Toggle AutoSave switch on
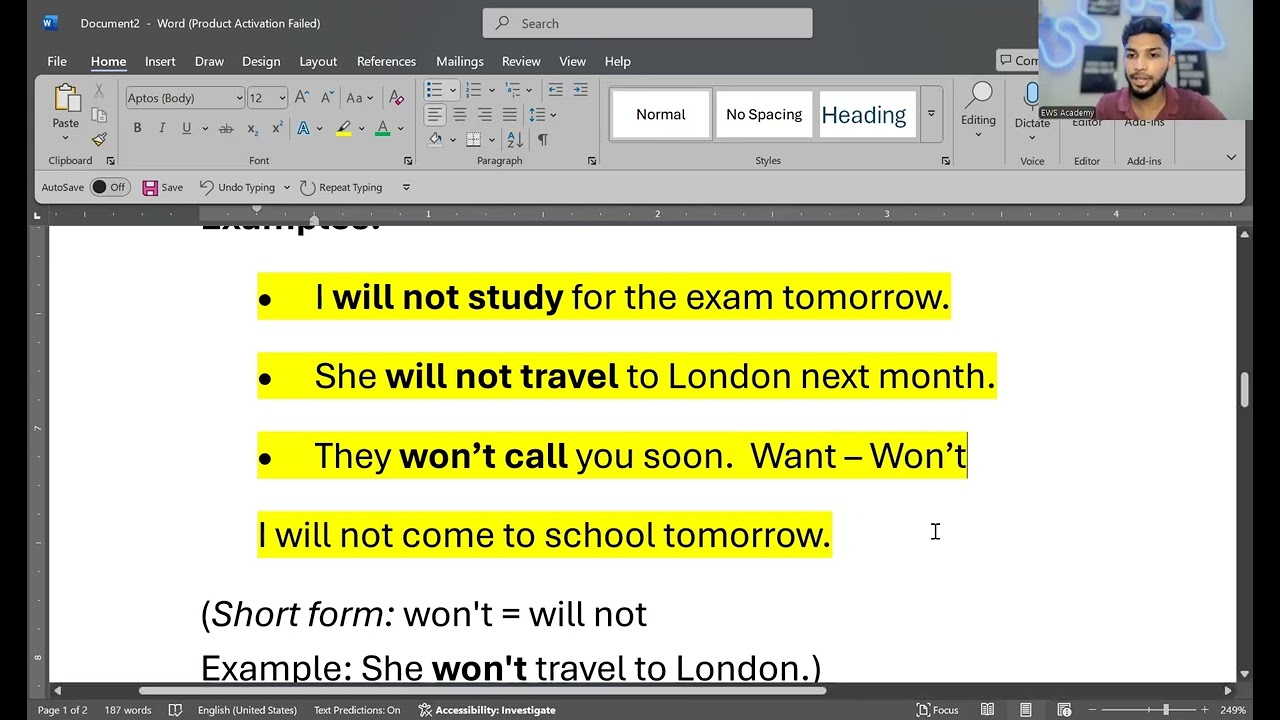This screenshot has height=720, width=1280. pyautogui.click(x=110, y=187)
